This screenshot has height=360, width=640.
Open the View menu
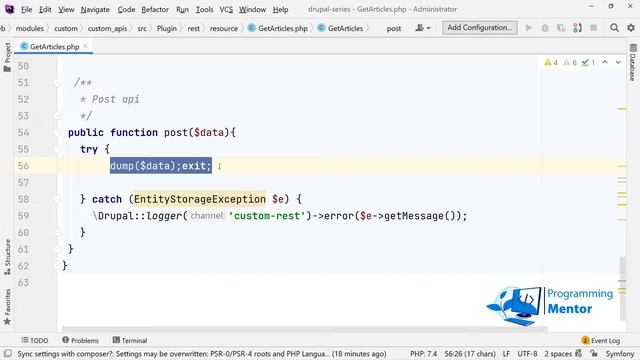coord(66,9)
